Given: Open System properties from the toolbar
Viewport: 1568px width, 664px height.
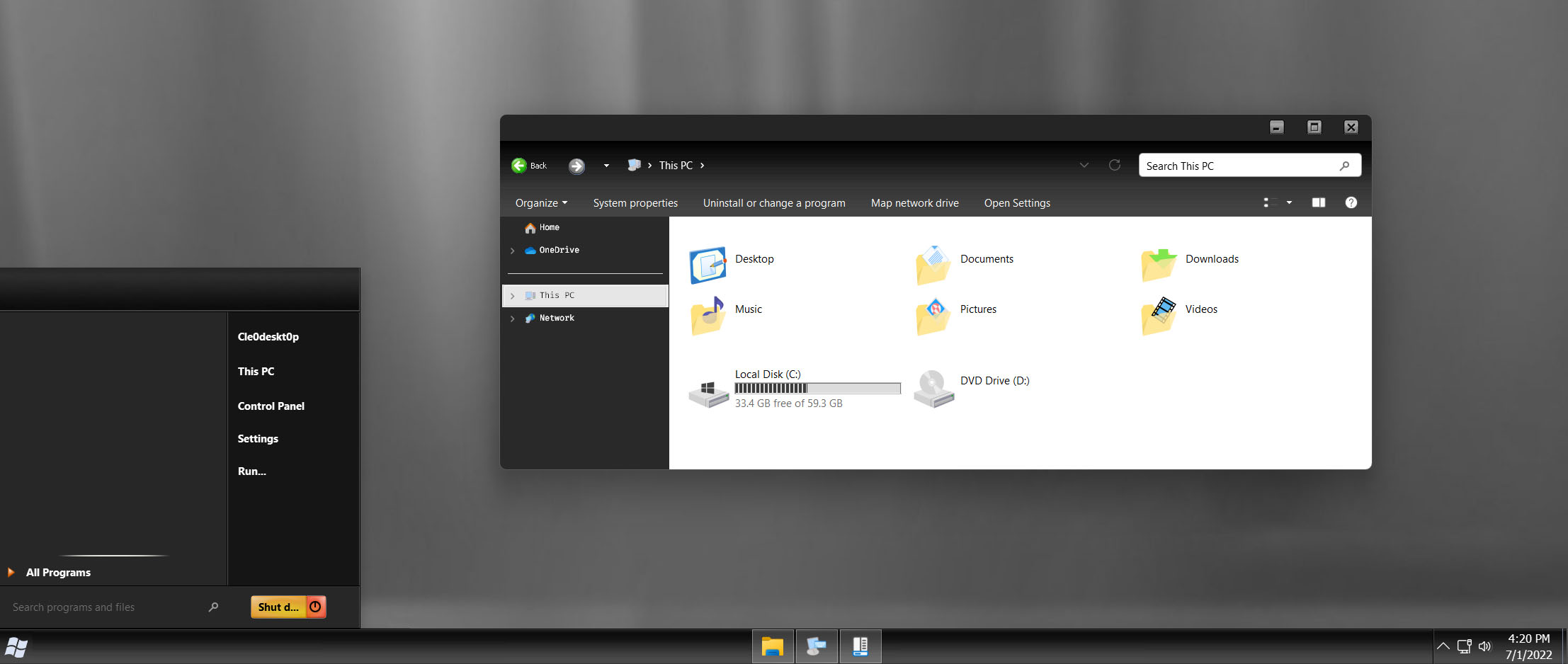Looking at the screenshot, I should pos(635,202).
